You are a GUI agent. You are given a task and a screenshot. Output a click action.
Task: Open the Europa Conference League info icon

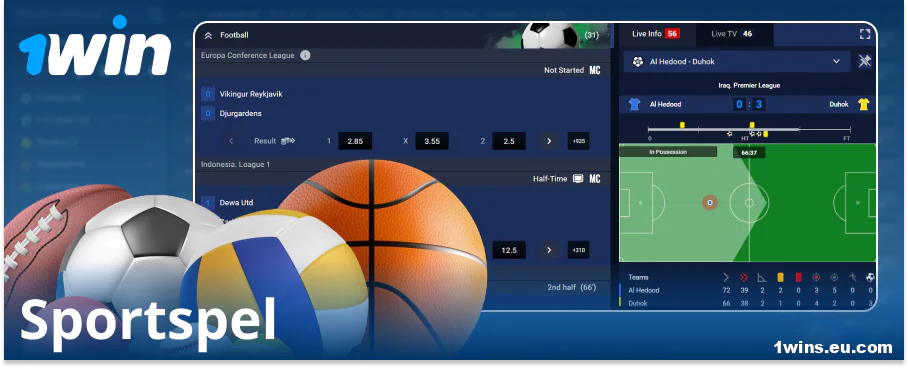[305, 55]
